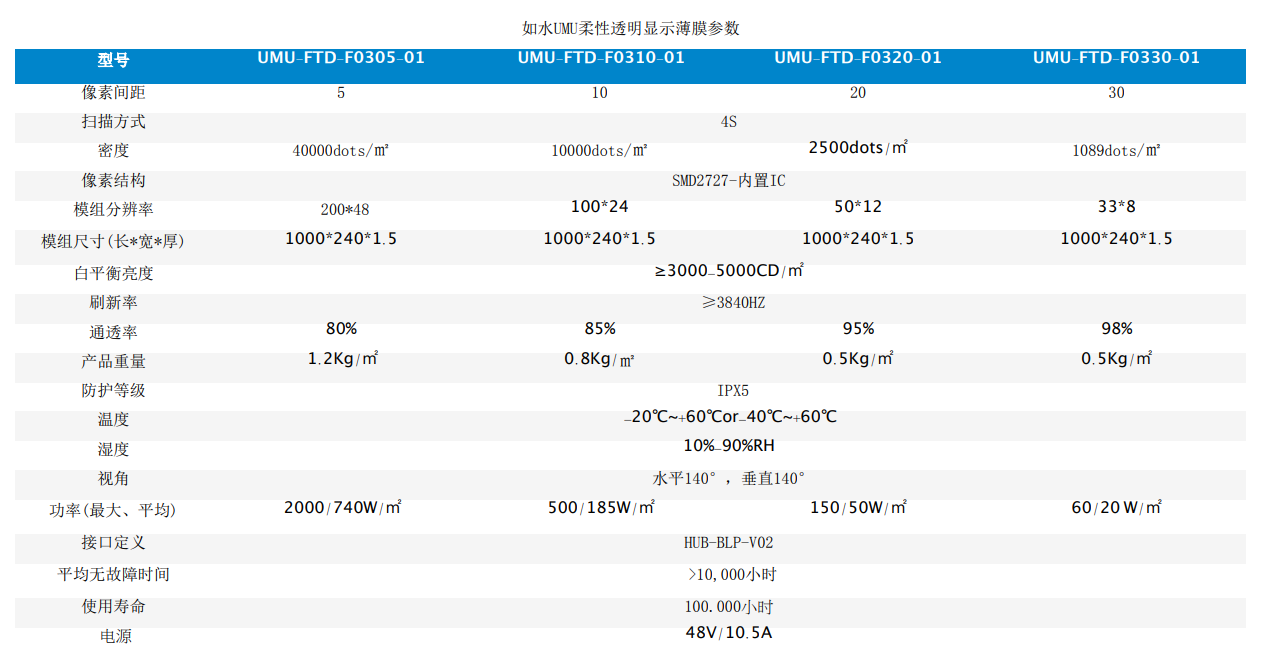Image resolution: width=1264 pixels, height=654 pixels.
Task: Click power value 60/20W/㎡
Action: [1116, 508]
